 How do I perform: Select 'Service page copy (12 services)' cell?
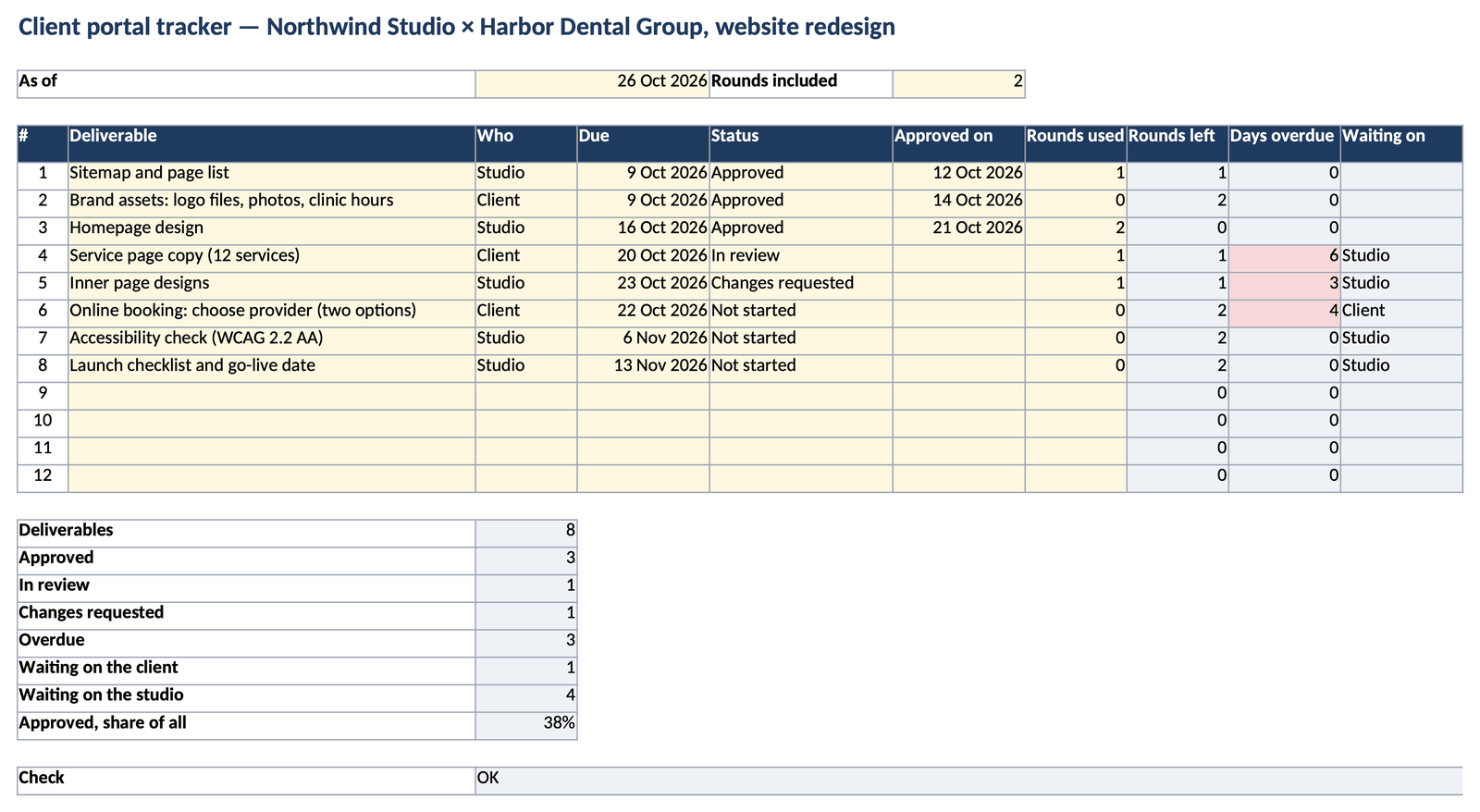(272, 259)
